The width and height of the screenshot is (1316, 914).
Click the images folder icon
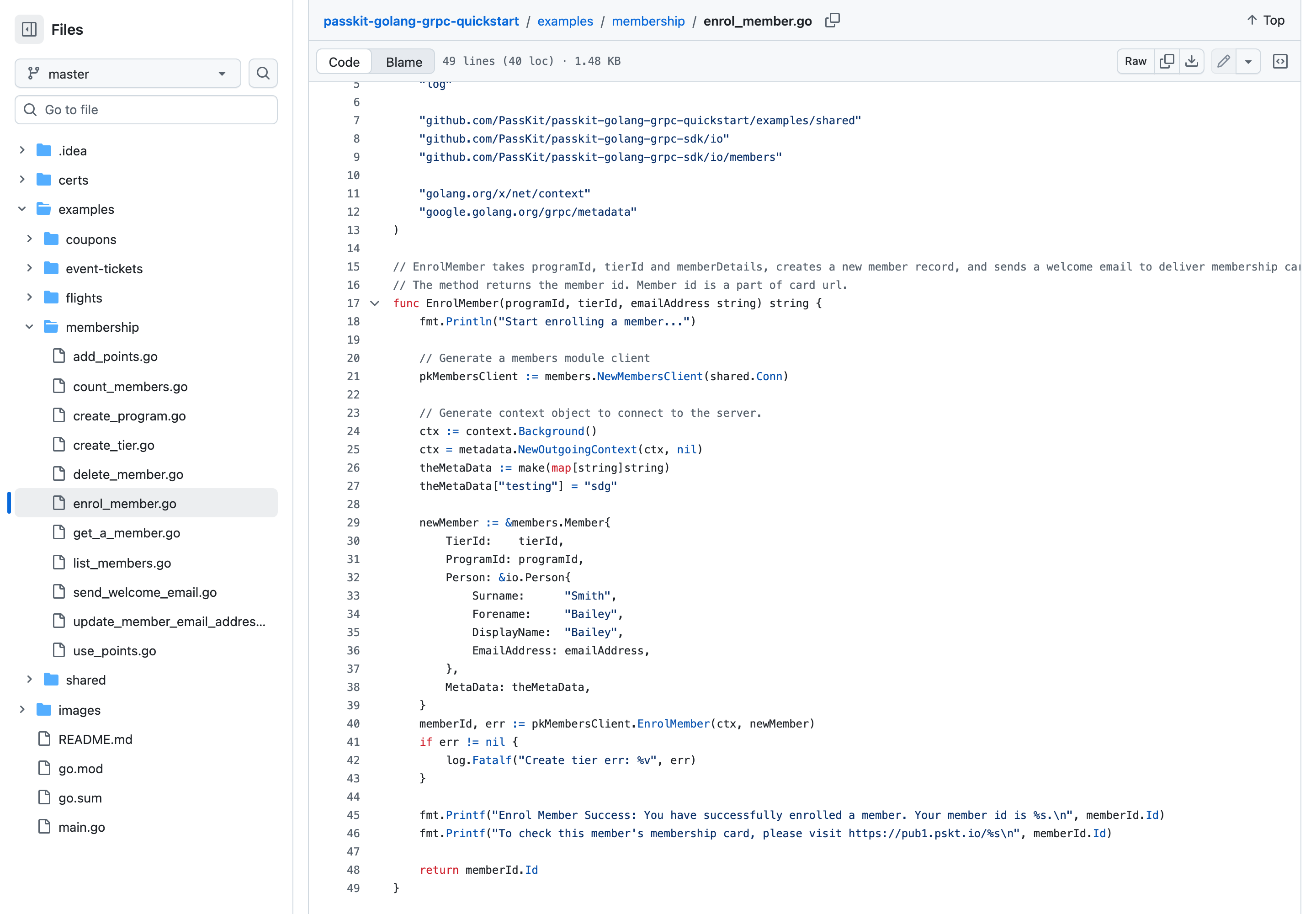[x=44, y=710]
